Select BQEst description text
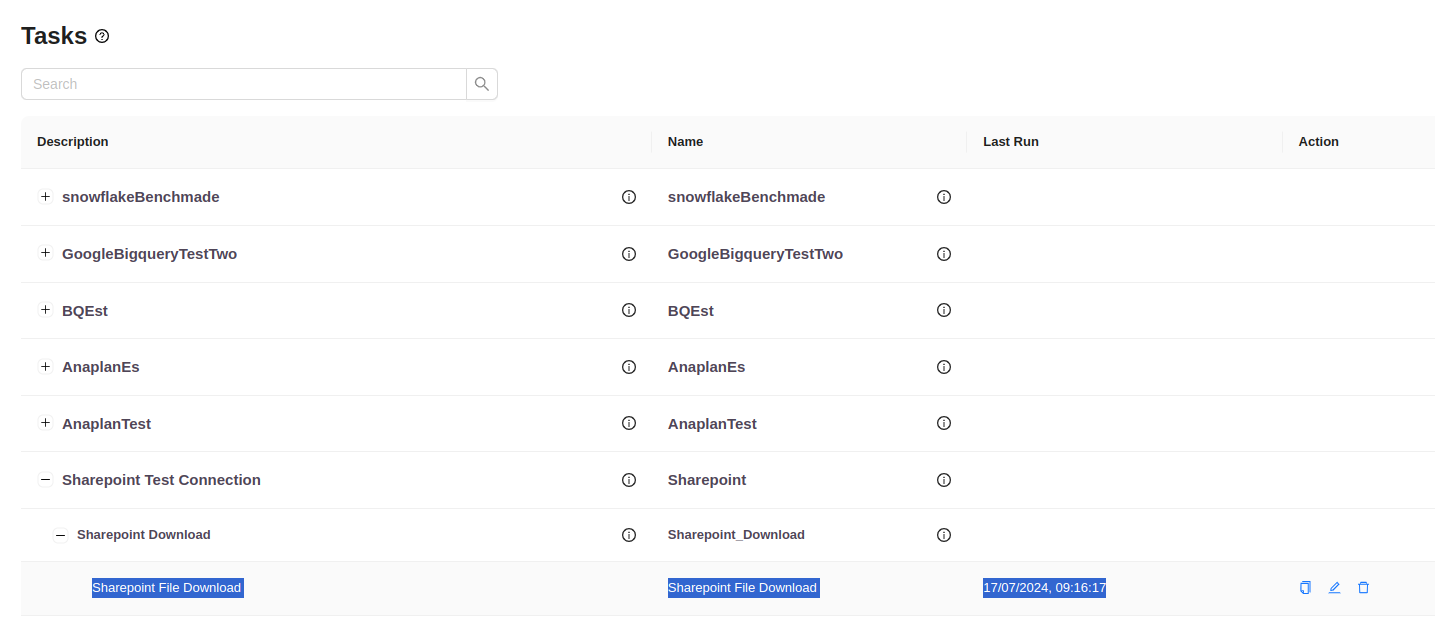The height and width of the screenshot is (628, 1435). pos(85,311)
